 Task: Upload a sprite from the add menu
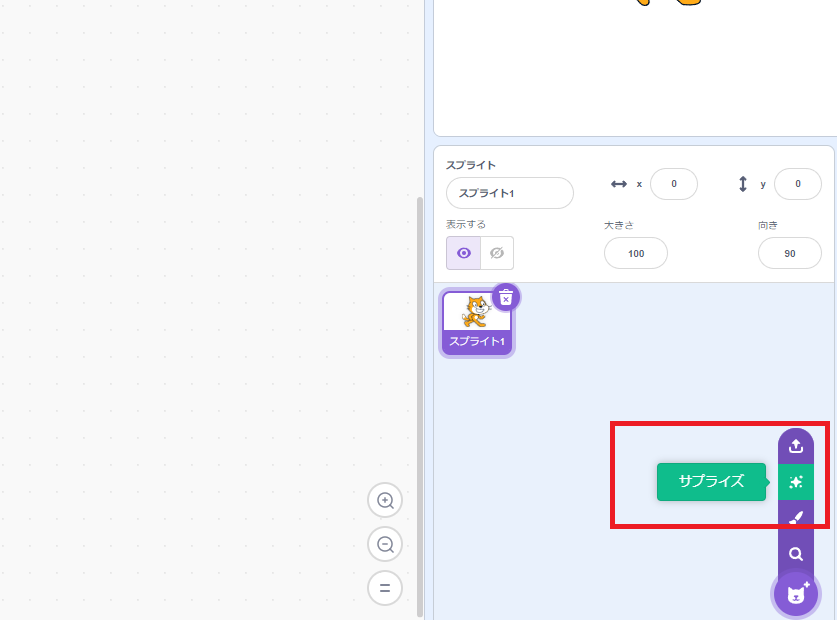796,446
